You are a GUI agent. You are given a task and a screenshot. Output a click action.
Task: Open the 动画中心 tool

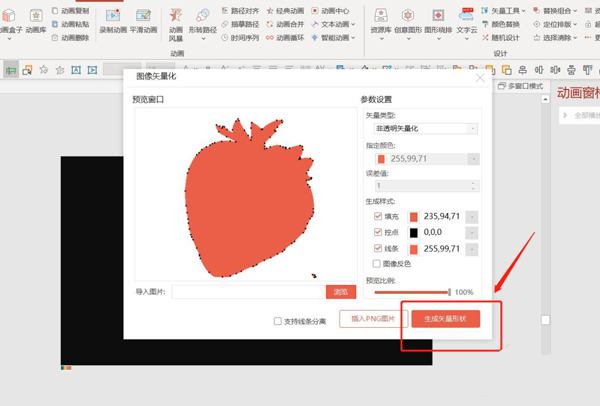[330, 11]
